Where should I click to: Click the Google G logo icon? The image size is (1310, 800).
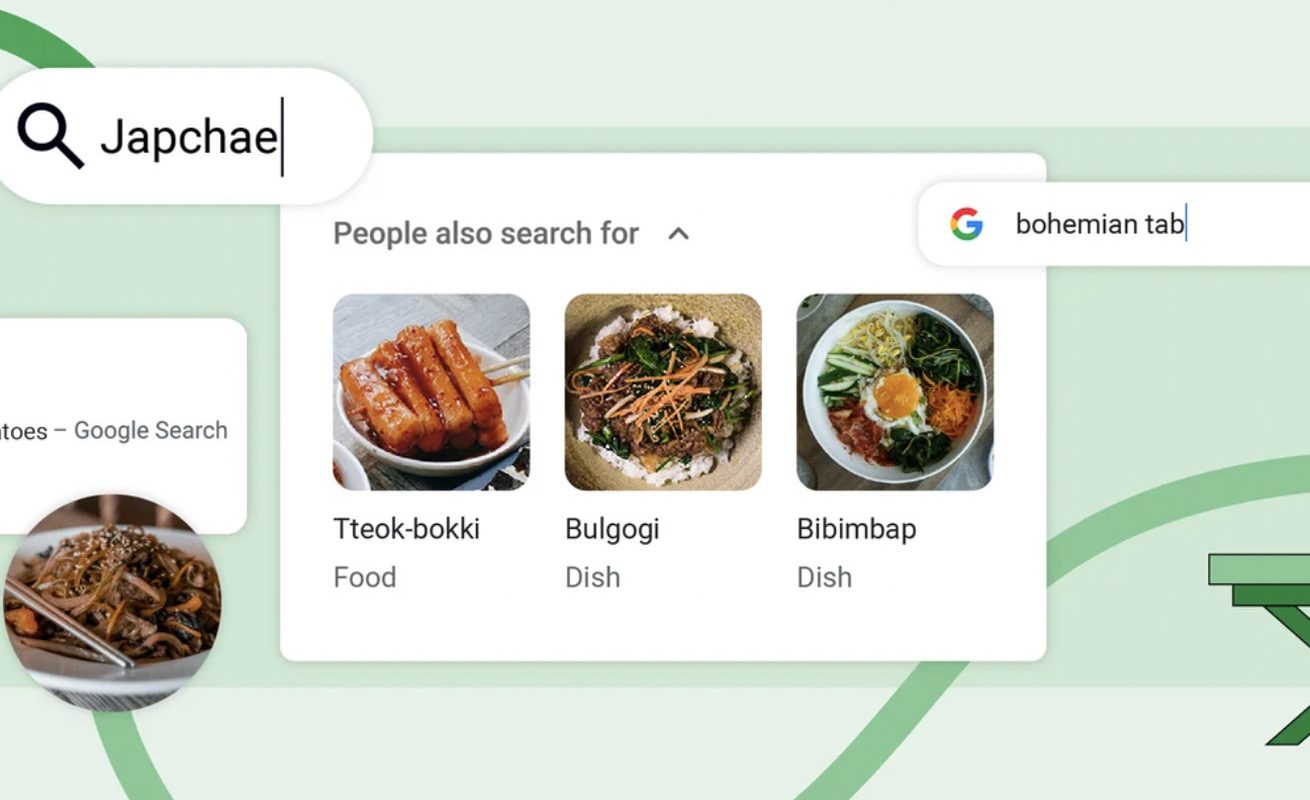click(x=966, y=224)
